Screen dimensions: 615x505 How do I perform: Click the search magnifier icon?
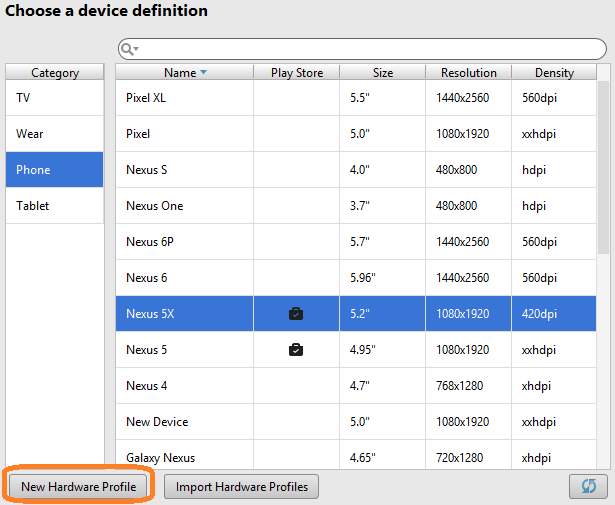coord(128,49)
